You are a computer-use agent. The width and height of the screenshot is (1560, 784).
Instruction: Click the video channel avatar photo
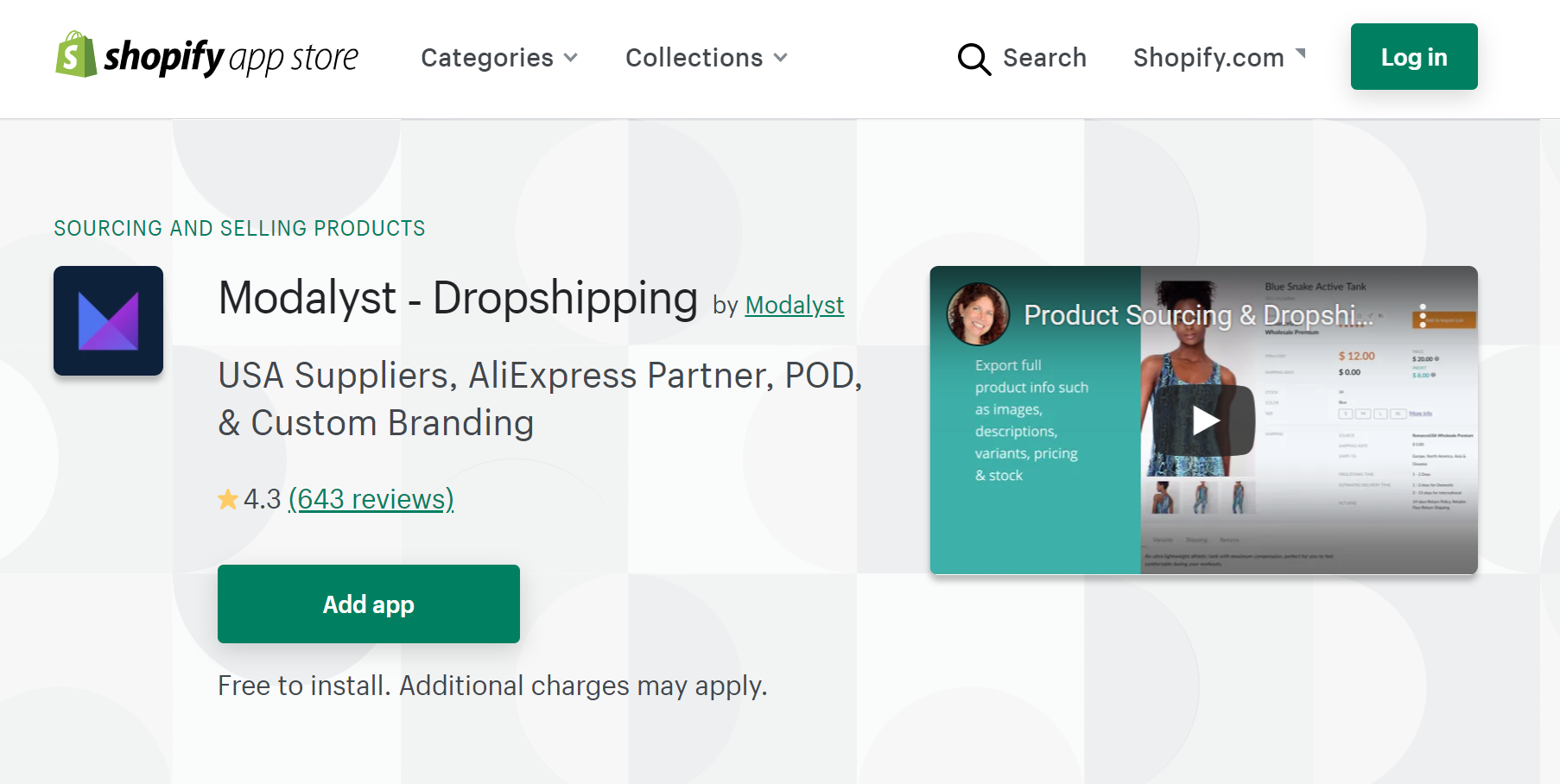click(978, 314)
